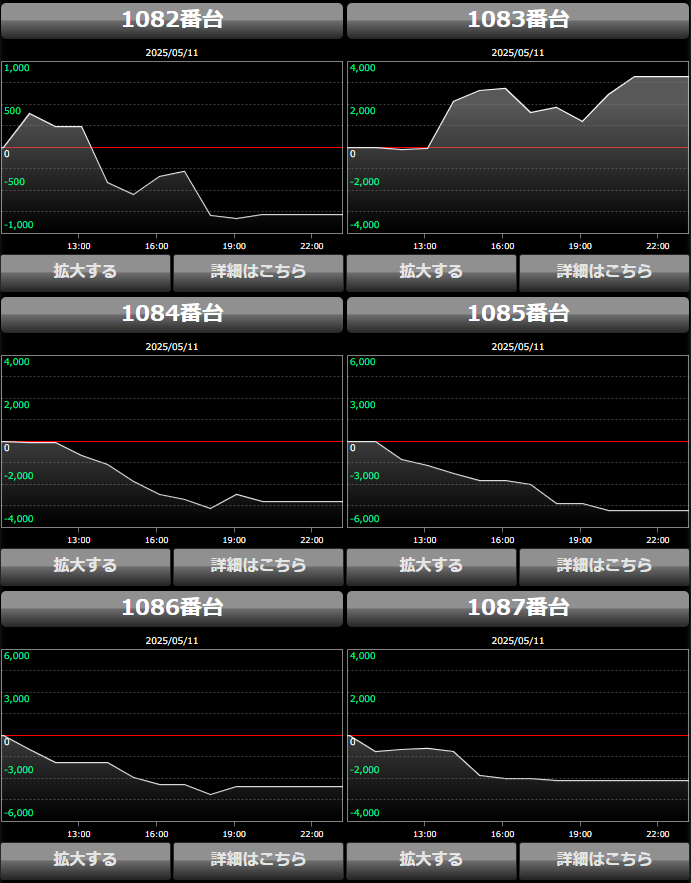
Task: Click the 2025/05/11 date above 1084 graph
Action: tap(172, 346)
